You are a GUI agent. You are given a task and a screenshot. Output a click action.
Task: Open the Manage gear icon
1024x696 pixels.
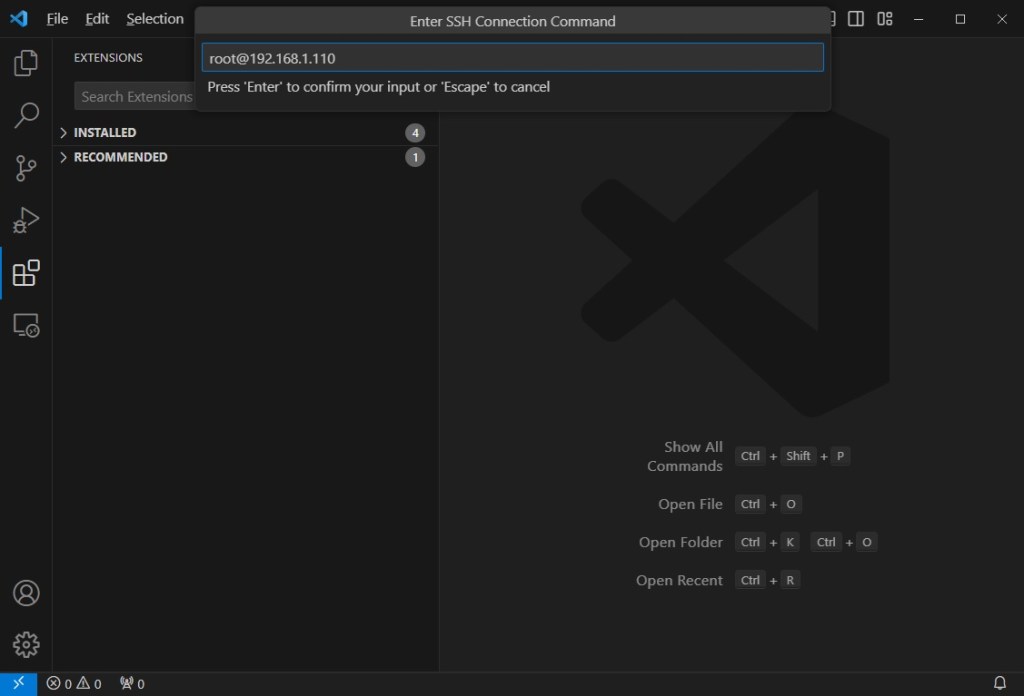point(26,644)
